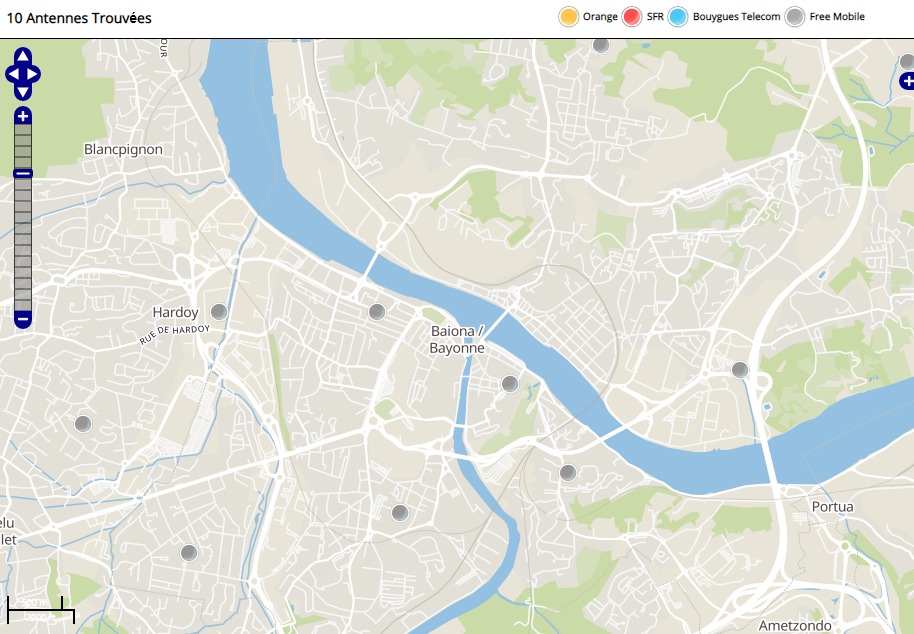Pan the map down with the south arrow
The height and width of the screenshot is (634, 914).
pos(23,91)
